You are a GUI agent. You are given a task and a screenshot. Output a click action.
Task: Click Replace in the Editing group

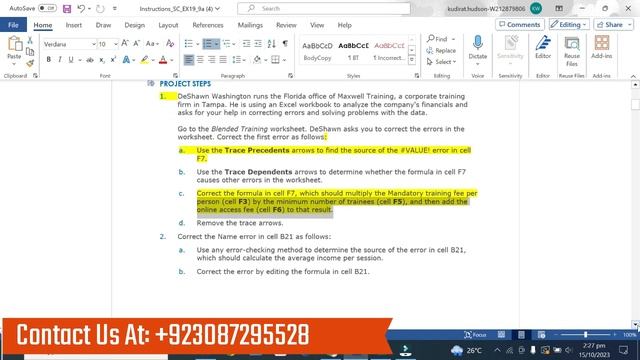point(441,50)
